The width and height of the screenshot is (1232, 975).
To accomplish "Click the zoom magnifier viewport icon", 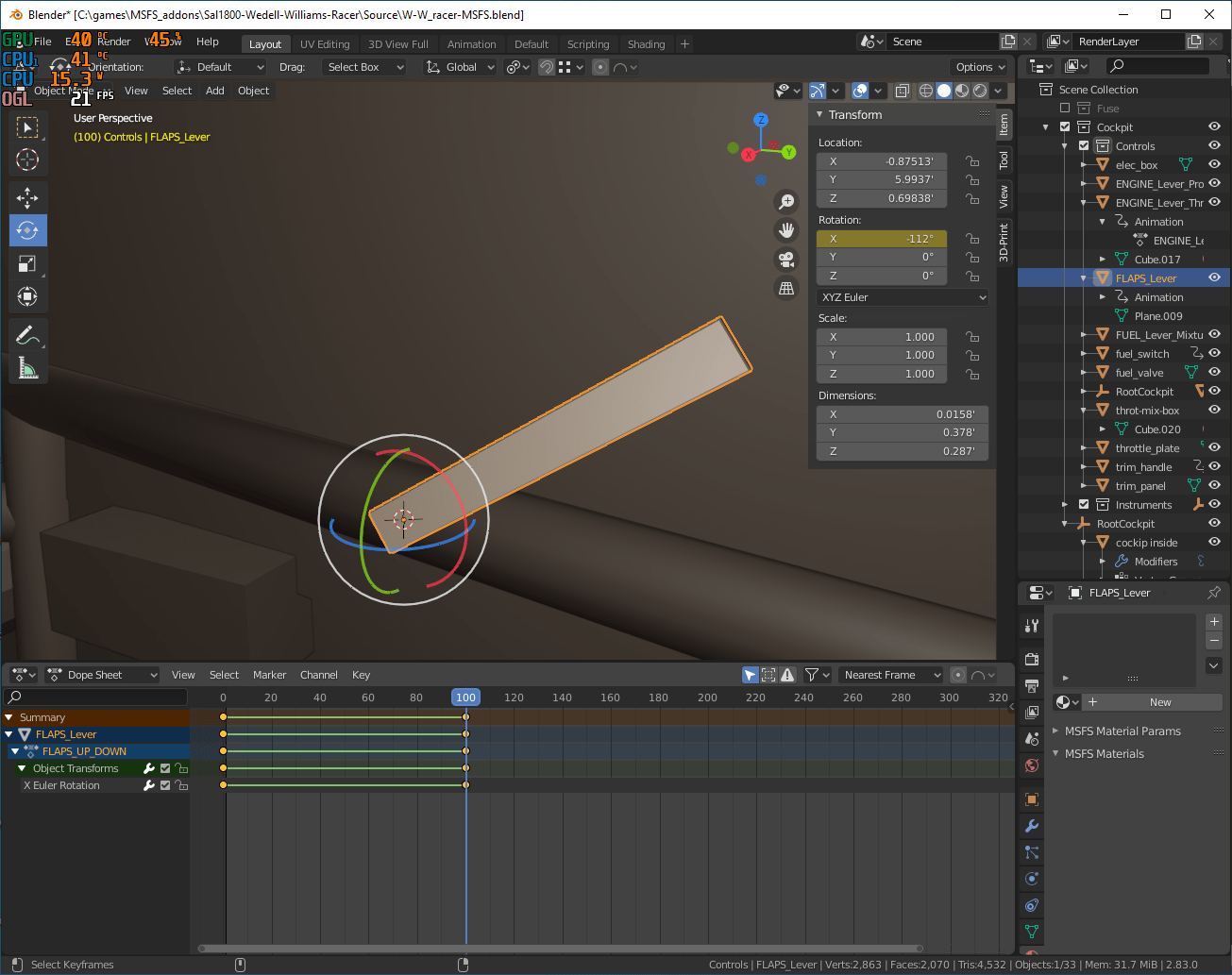I will click(785, 202).
